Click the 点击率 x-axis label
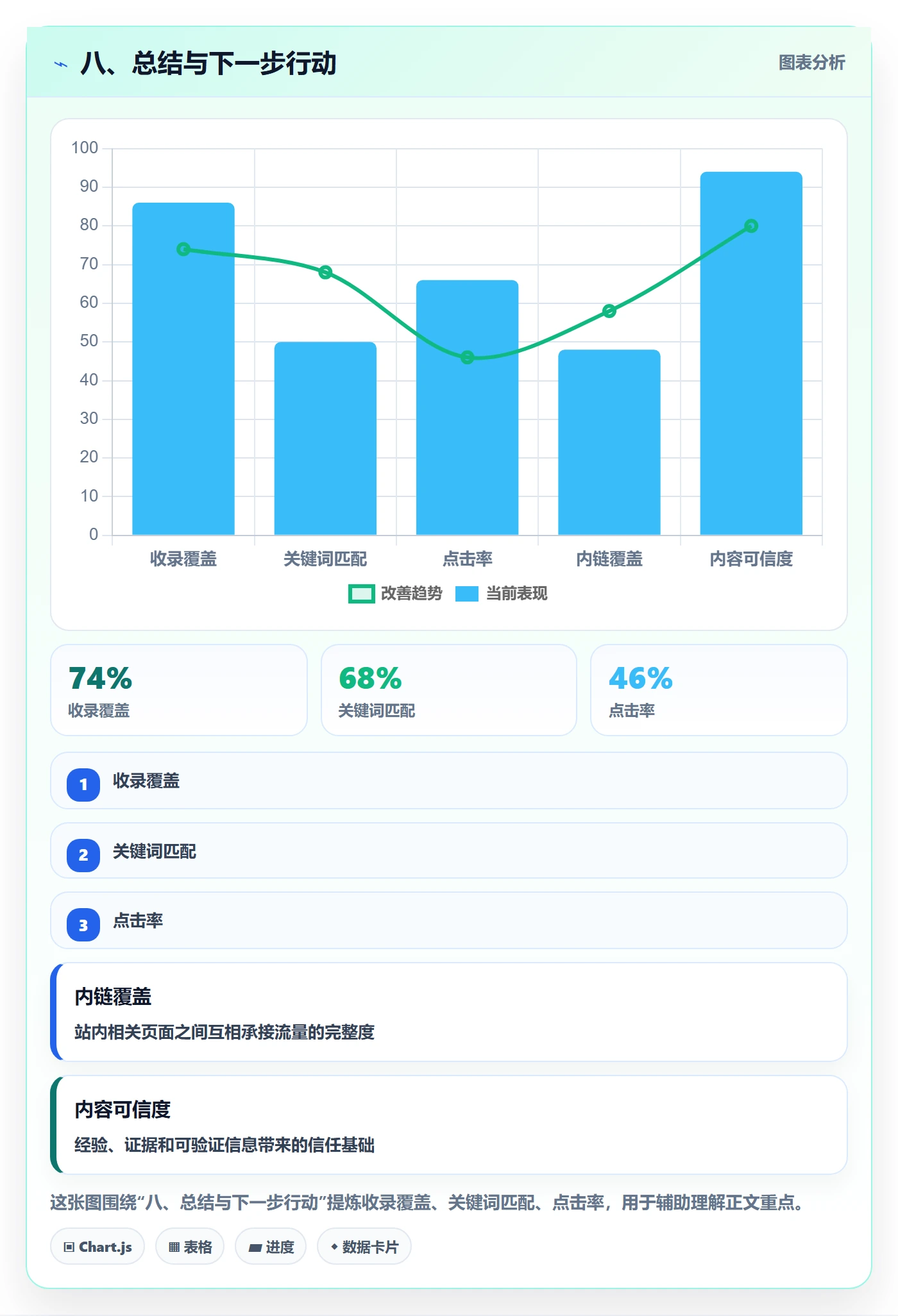 click(468, 559)
